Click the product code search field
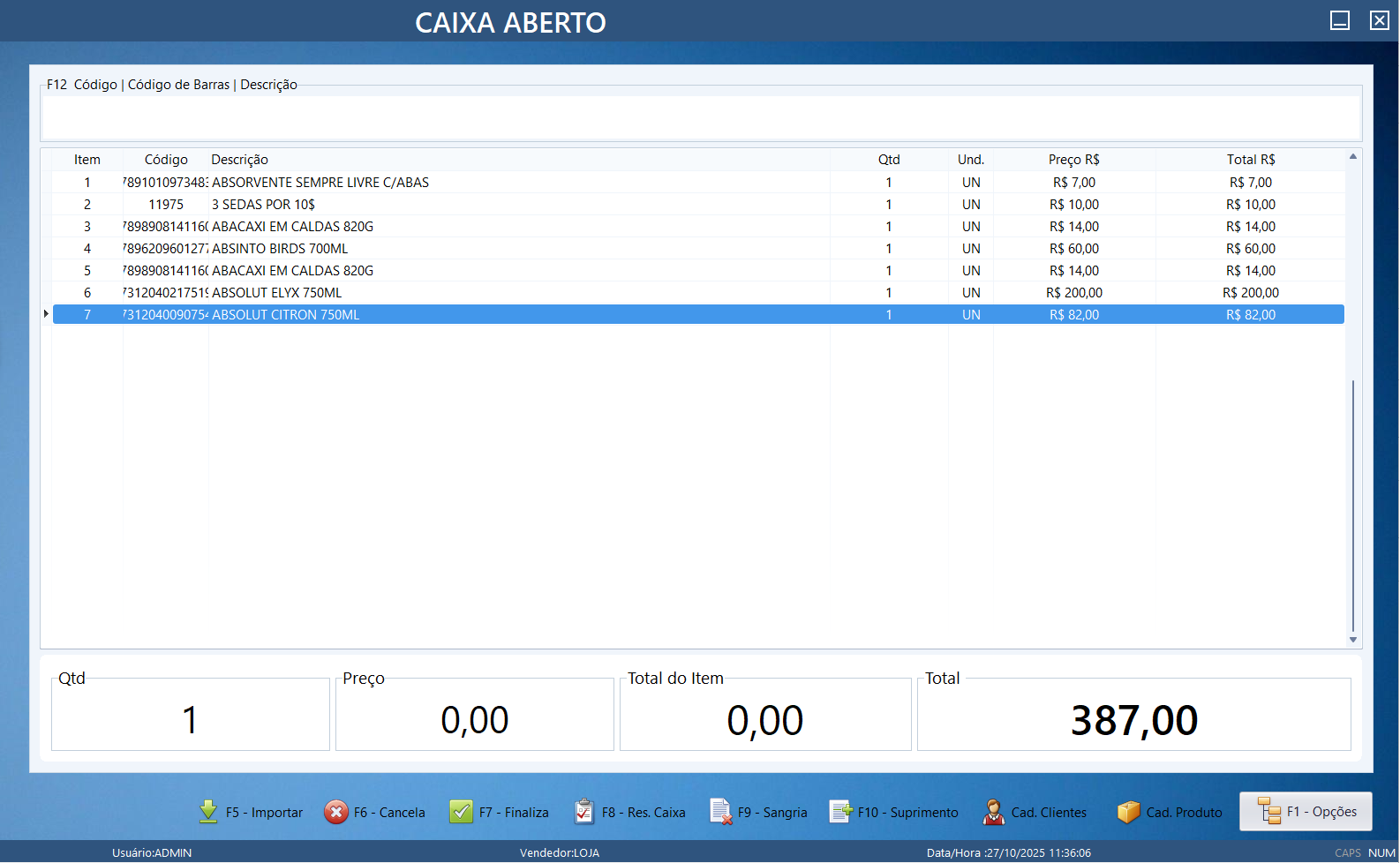The width and height of the screenshot is (1400, 863). [x=701, y=117]
